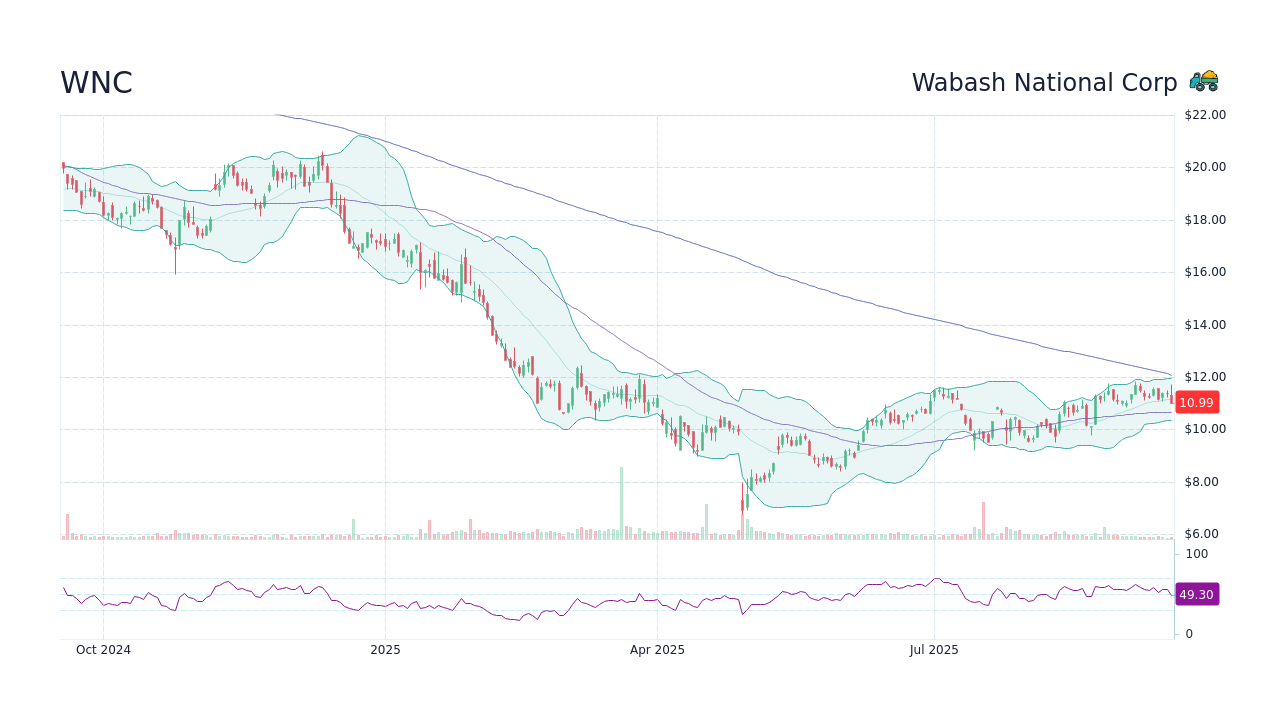Click the Oct 2024 date axis label
This screenshot has width=1280, height=720.
pos(103,650)
